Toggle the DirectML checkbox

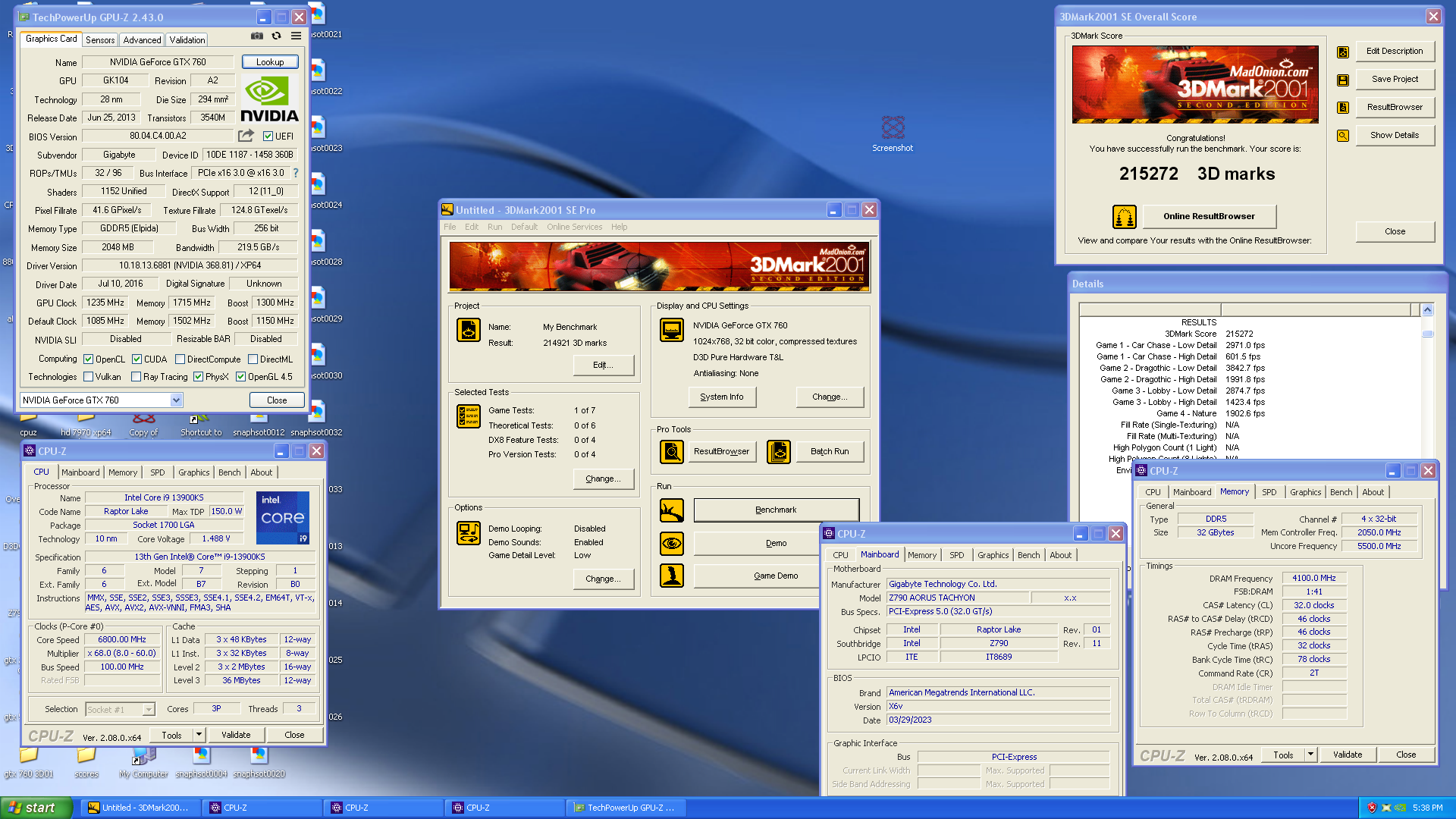pos(253,359)
